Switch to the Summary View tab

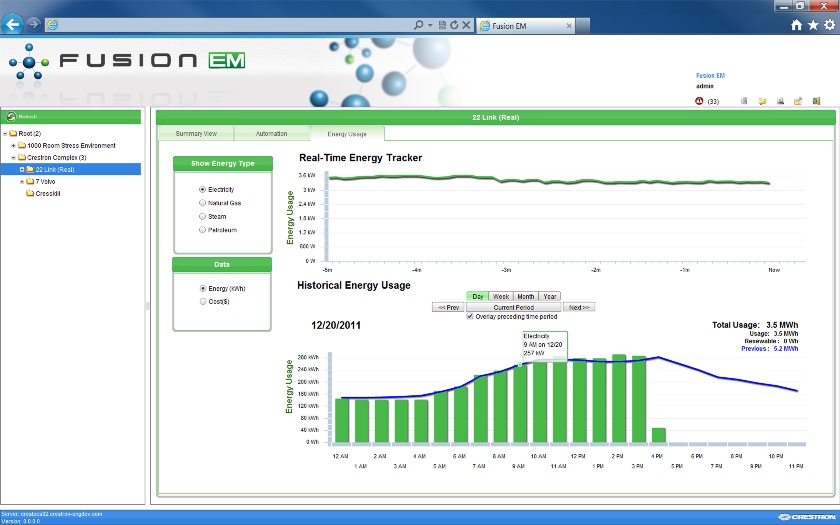[x=196, y=133]
